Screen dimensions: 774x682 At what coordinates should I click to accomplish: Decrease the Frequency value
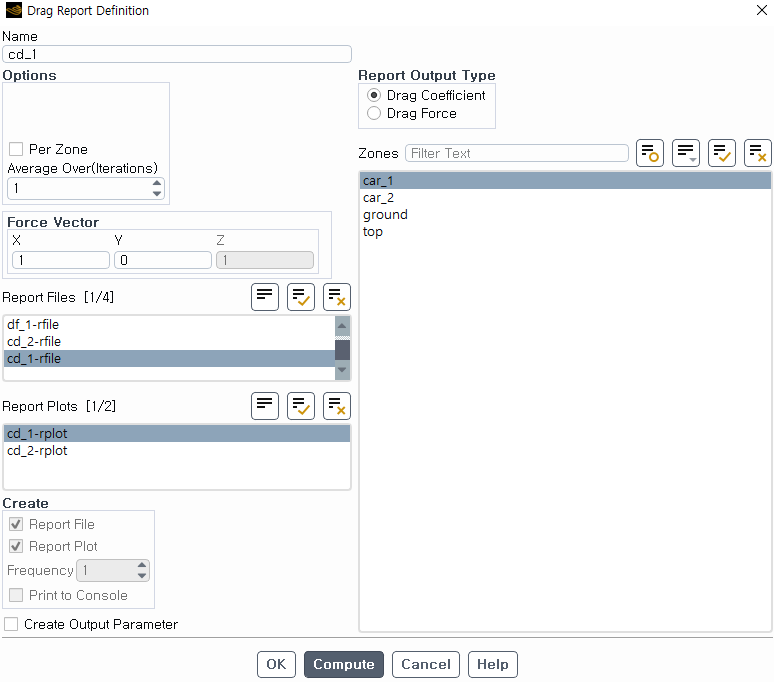(142, 575)
